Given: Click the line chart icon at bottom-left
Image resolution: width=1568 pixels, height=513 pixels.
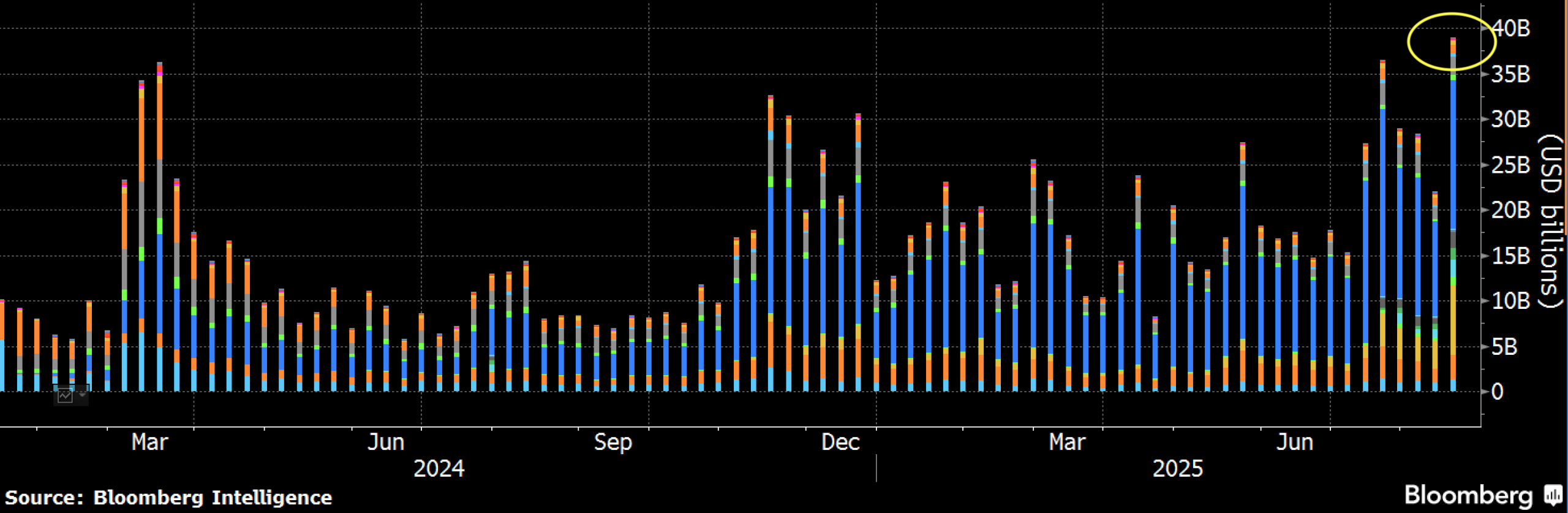Looking at the screenshot, I should coord(65,395).
